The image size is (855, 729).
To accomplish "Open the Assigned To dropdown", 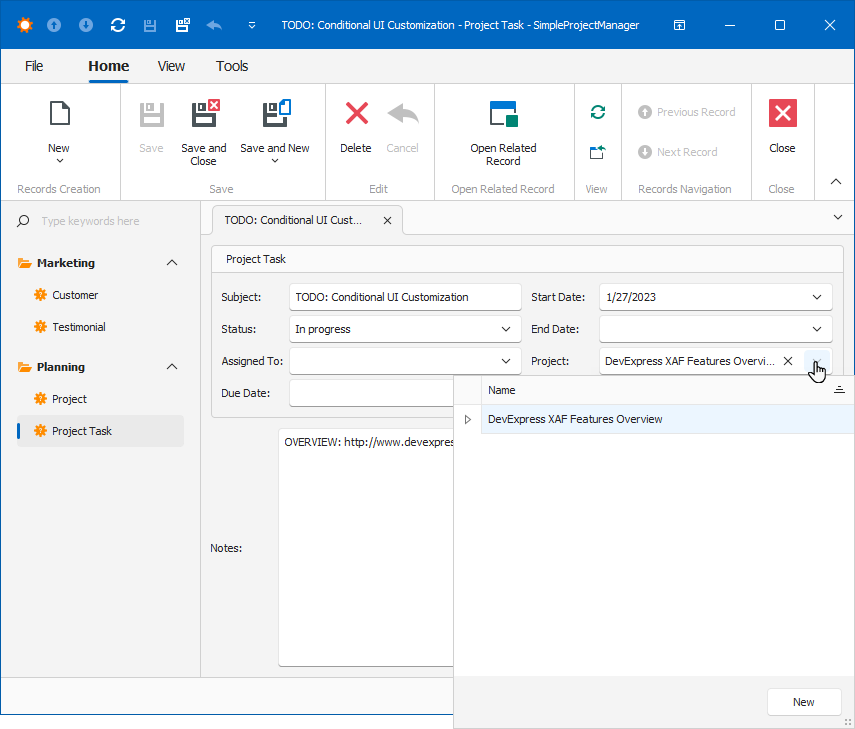I will point(505,362).
